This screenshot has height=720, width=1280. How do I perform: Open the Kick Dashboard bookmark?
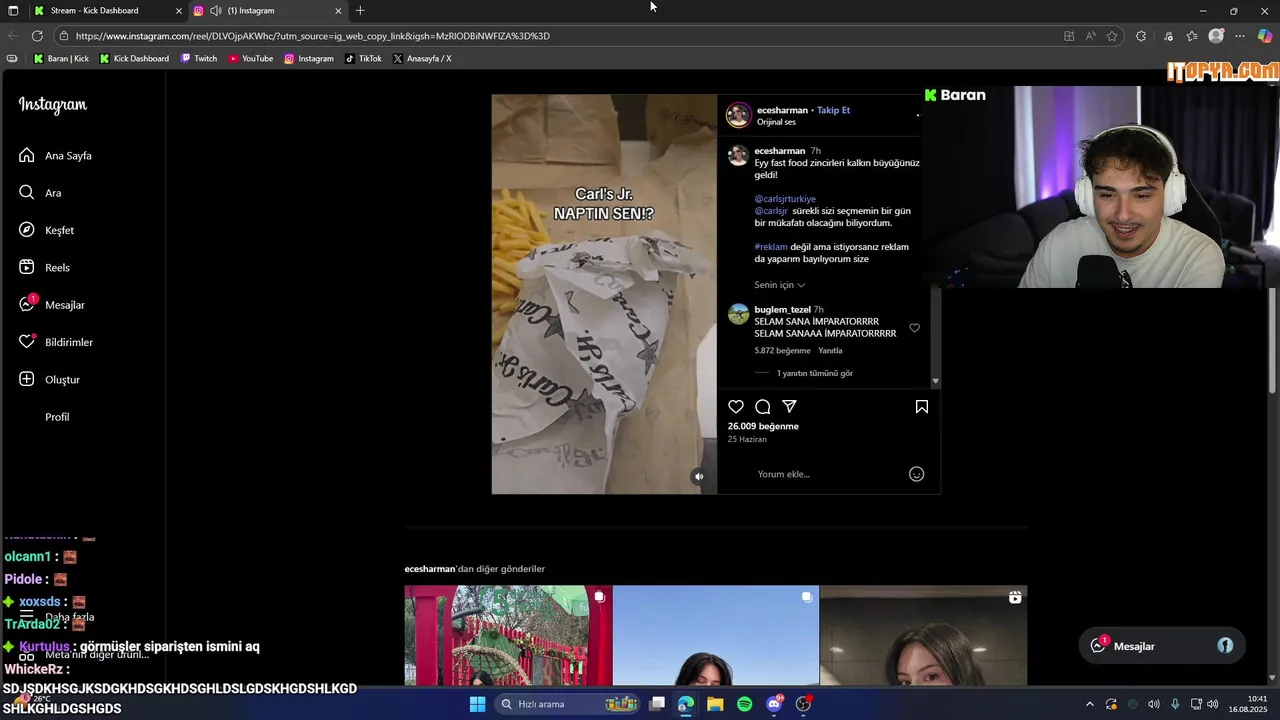coord(134,59)
